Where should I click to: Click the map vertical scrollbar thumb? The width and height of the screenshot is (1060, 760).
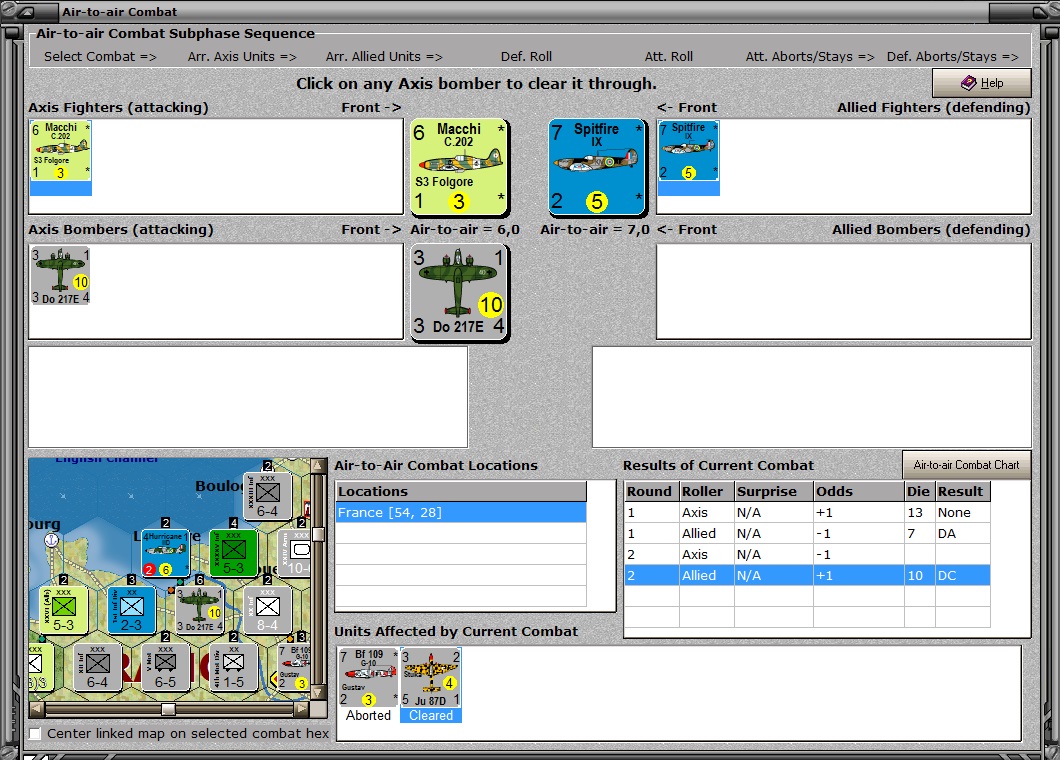[x=317, y=534]
